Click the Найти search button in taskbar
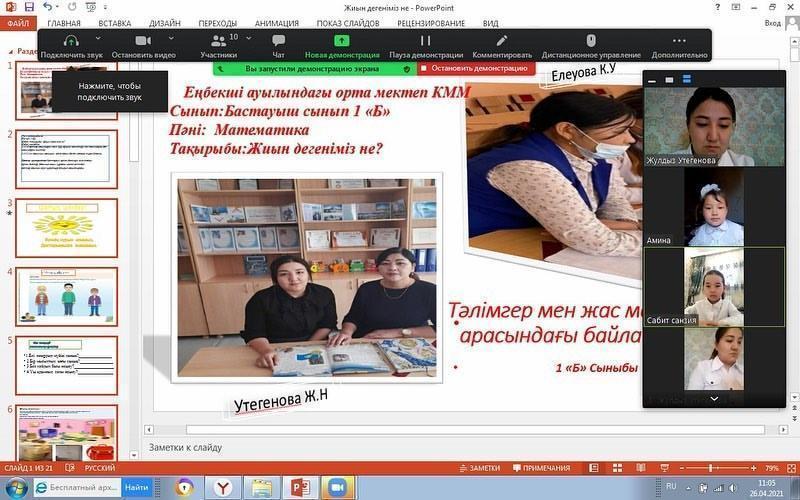The image size is (800, 500). click(x=137, y=487)
